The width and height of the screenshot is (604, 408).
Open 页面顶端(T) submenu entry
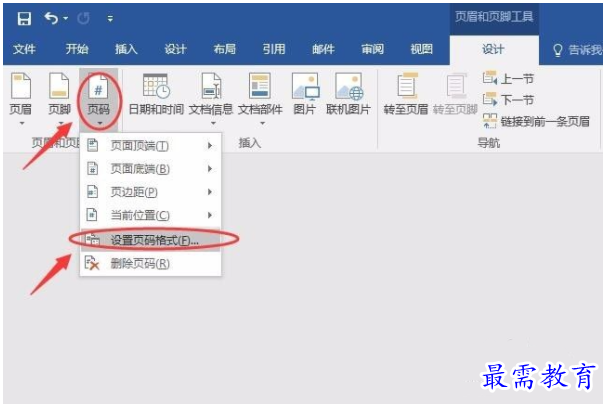tap(150, 146)
